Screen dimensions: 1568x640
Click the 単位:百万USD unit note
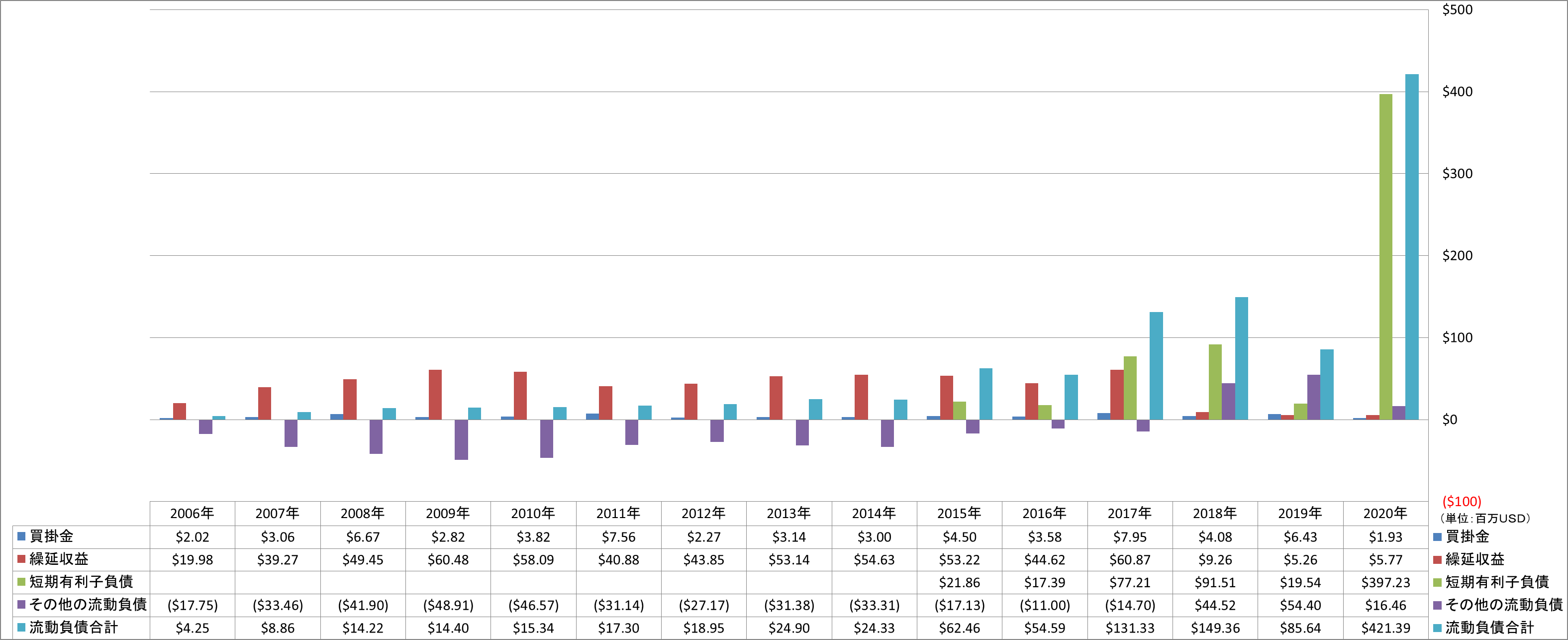pos(1484,518)
